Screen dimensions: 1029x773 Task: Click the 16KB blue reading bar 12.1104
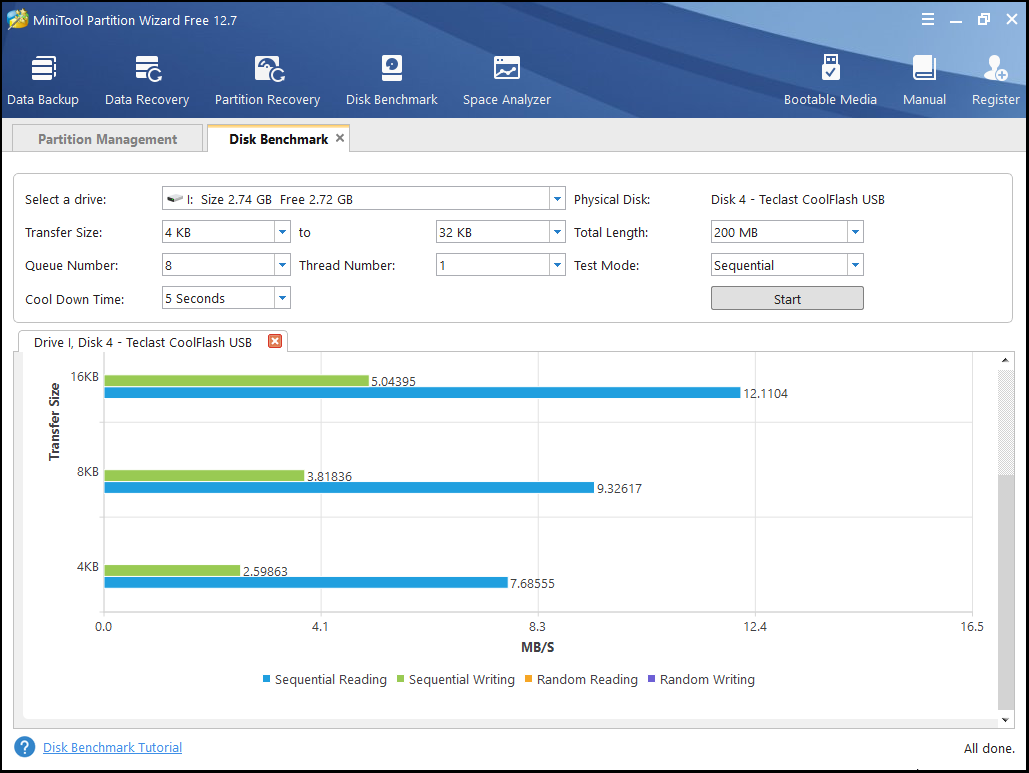click(422, 392)
